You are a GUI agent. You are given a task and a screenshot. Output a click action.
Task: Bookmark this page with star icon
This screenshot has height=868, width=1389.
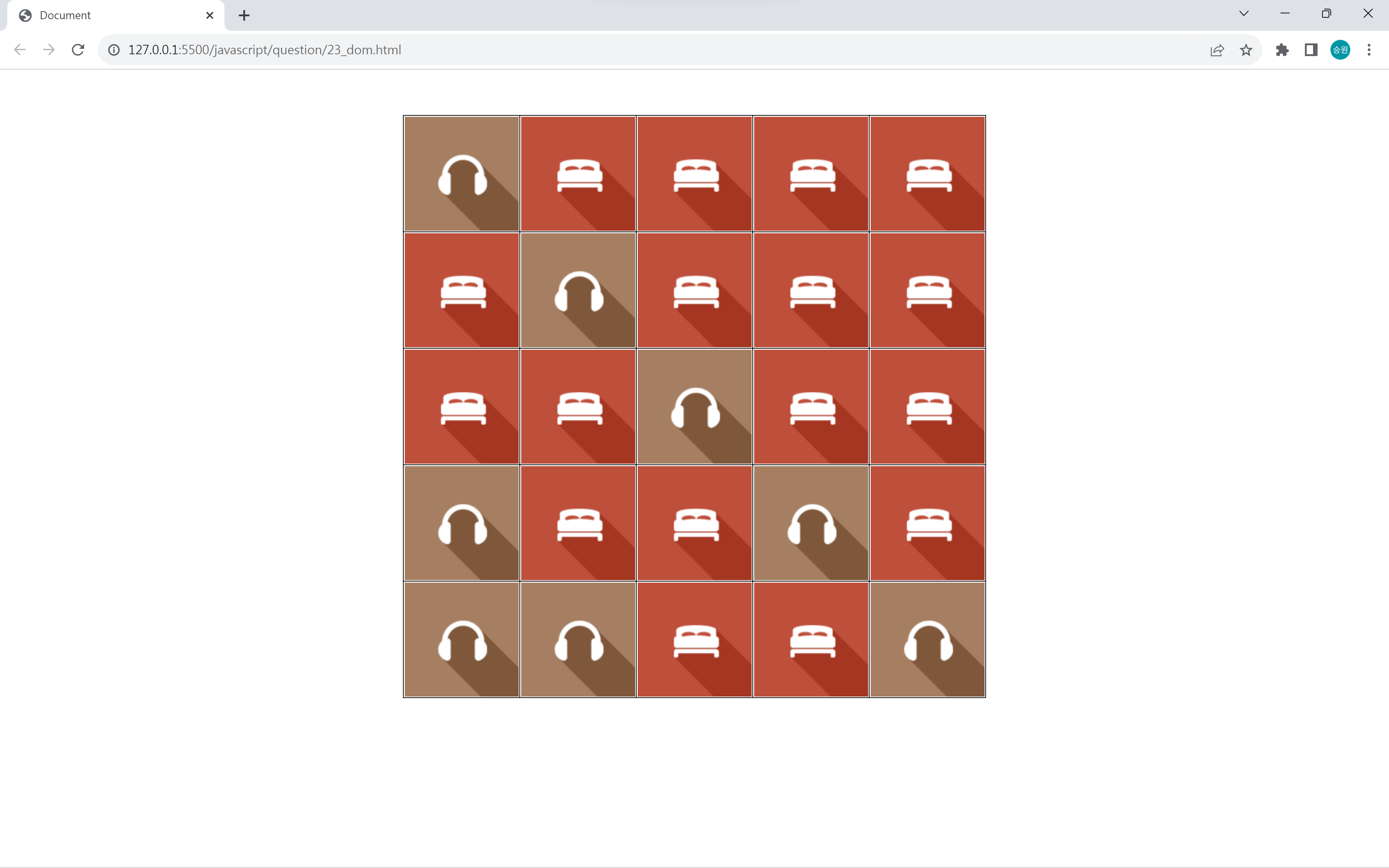(x=1245, y=50)
